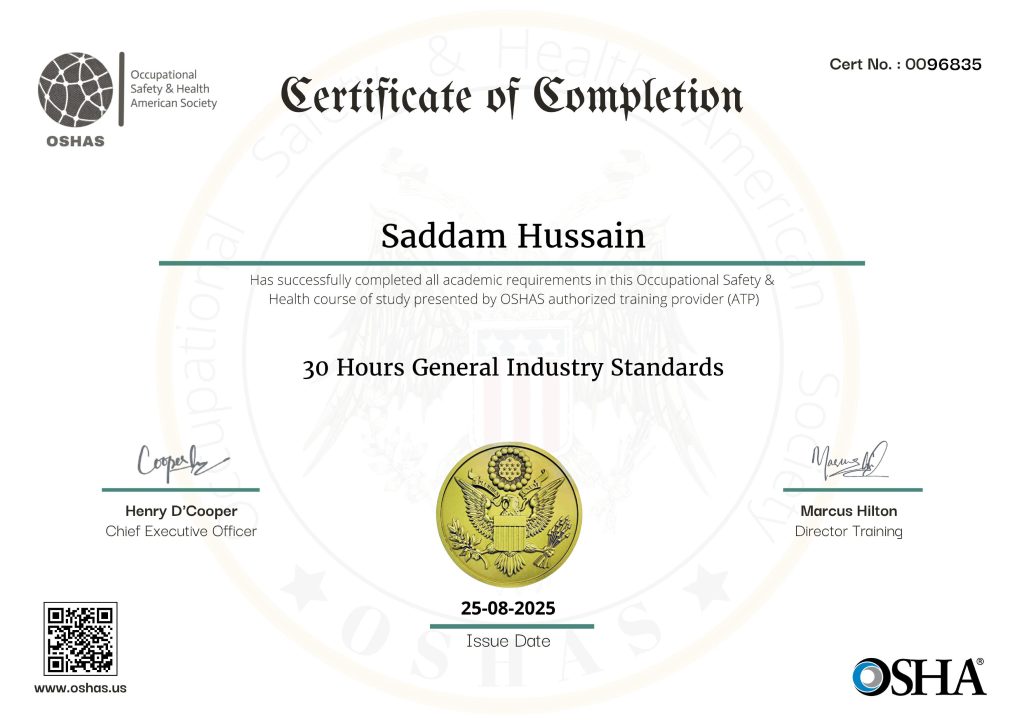Click the Henry D'Cooper name text
The image size is (1024, 724).
click(x=180, y=511)
